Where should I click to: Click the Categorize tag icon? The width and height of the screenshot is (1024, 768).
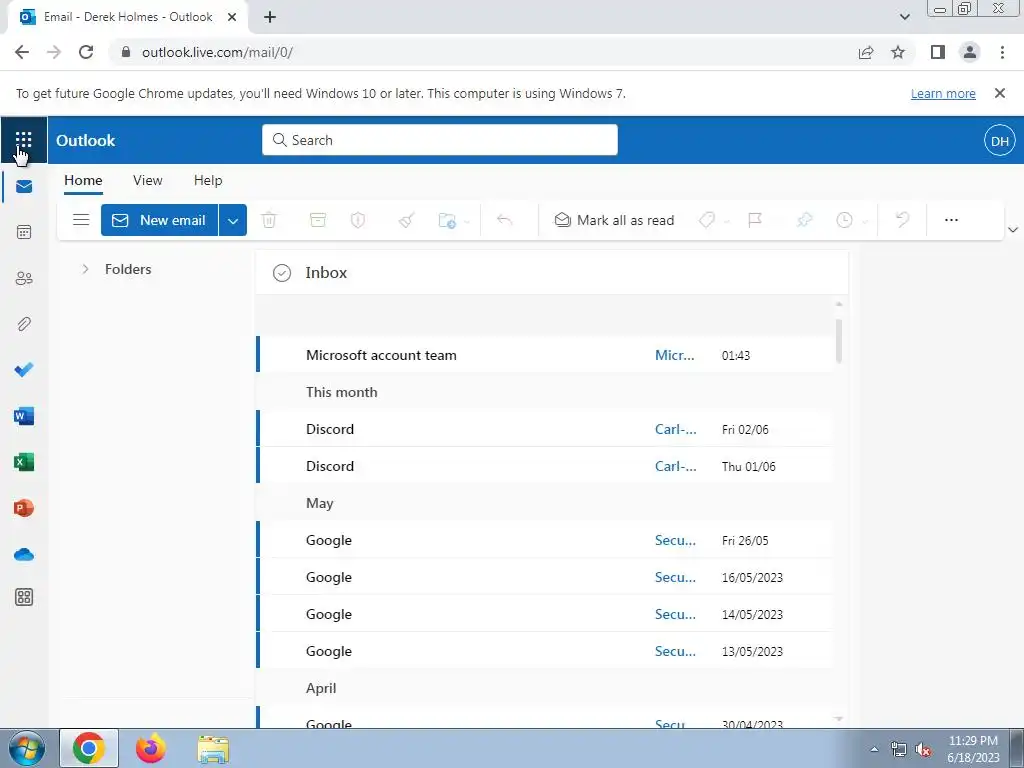(707, 220)
